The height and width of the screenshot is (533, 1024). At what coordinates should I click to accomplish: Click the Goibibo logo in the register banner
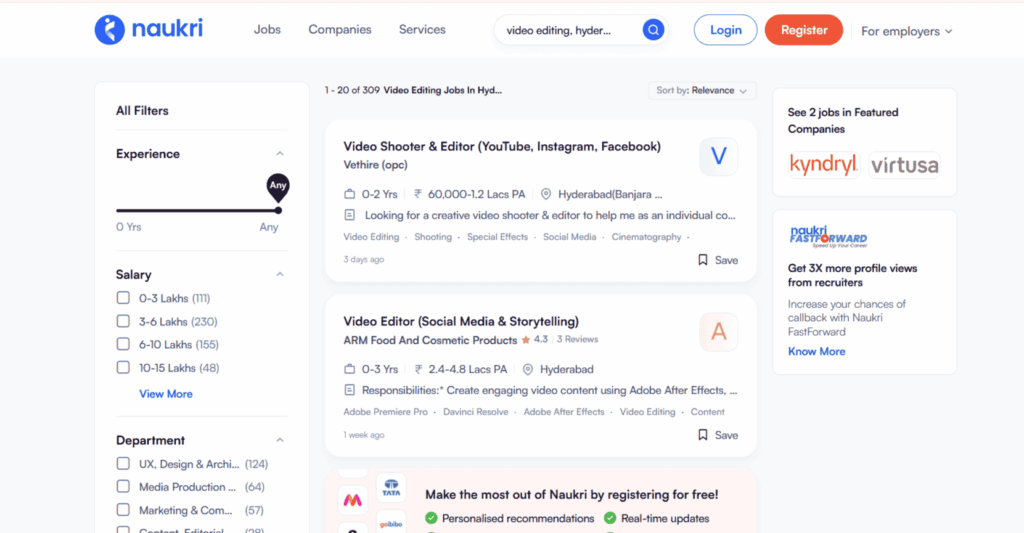click(x=391, y=524)
